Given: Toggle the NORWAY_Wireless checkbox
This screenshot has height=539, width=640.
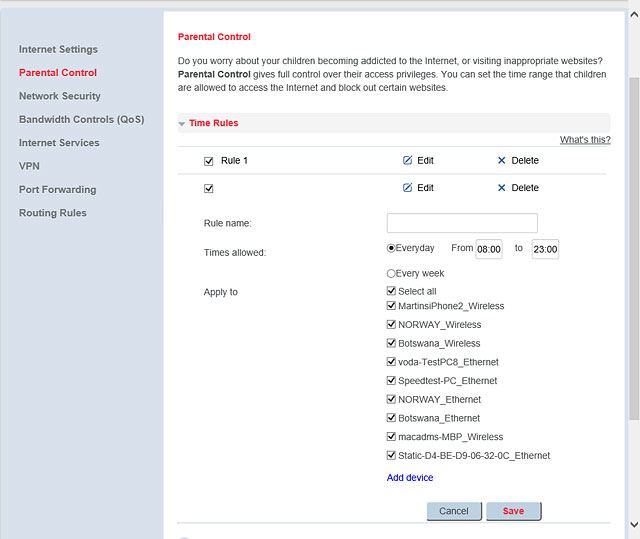Looking at the screenshot, I should click(391, 324).
